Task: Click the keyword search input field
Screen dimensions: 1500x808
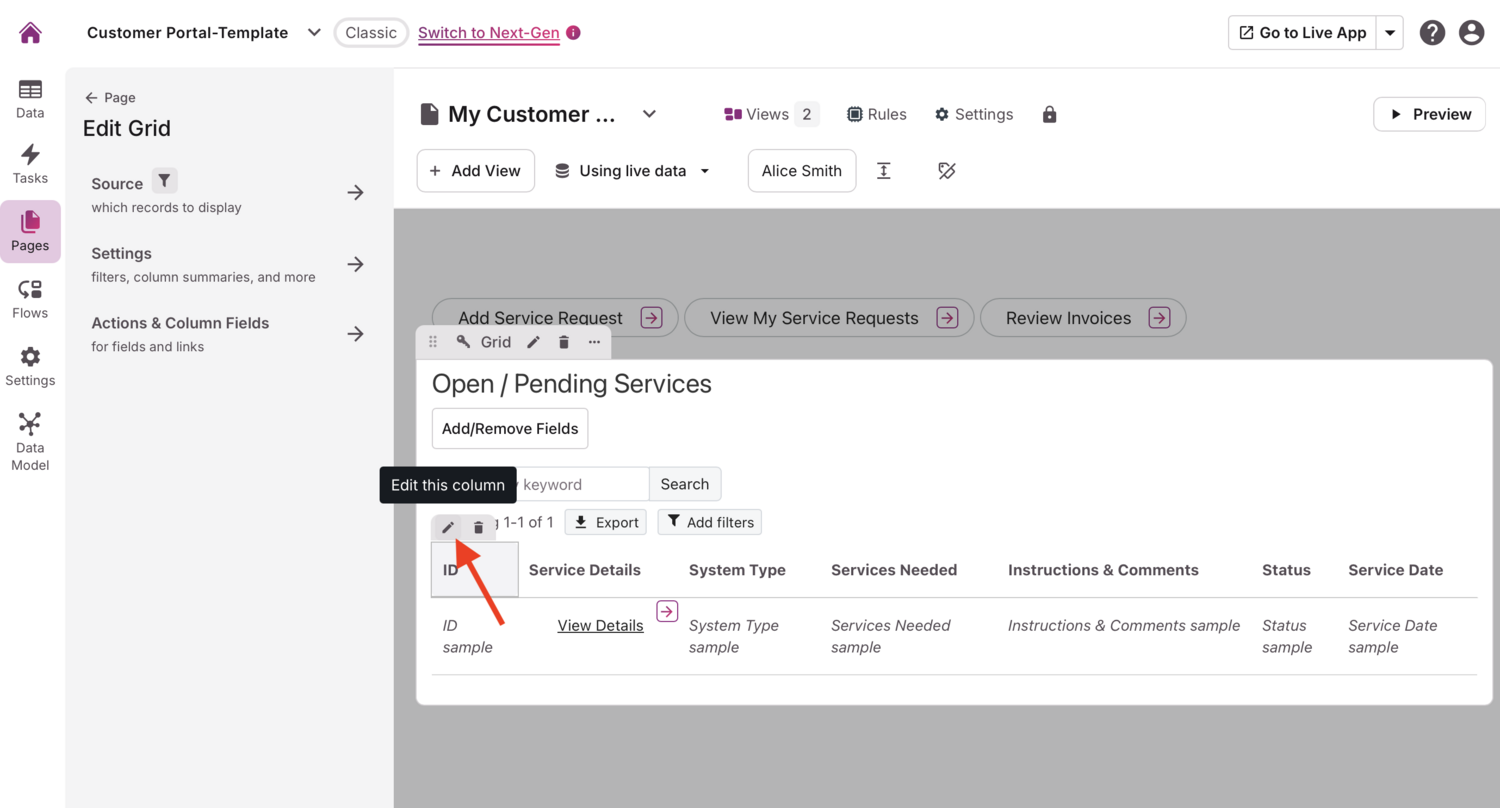Action: click(580, 485)
